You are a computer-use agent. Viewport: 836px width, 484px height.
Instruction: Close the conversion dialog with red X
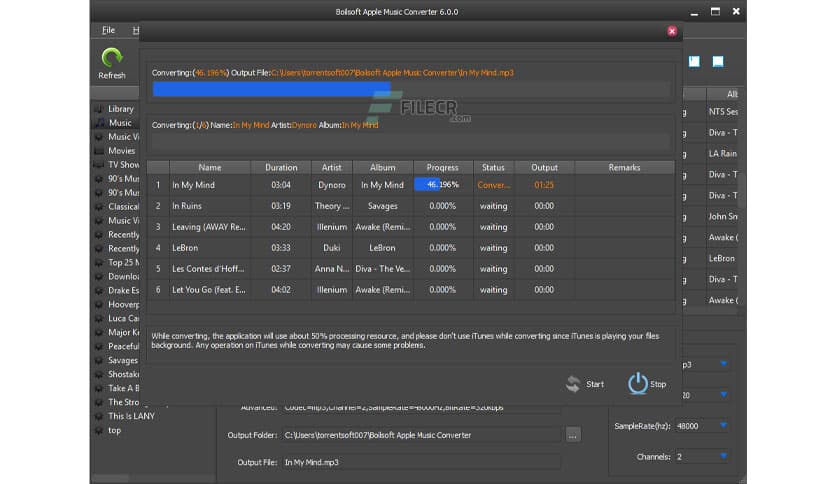(672, 31)
